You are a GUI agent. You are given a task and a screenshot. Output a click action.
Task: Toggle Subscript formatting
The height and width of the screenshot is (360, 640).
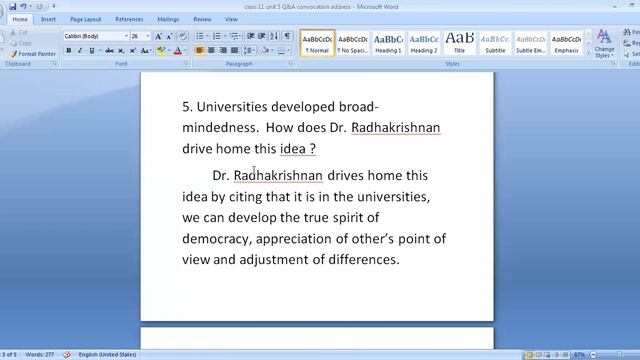(x=121, y=51)
